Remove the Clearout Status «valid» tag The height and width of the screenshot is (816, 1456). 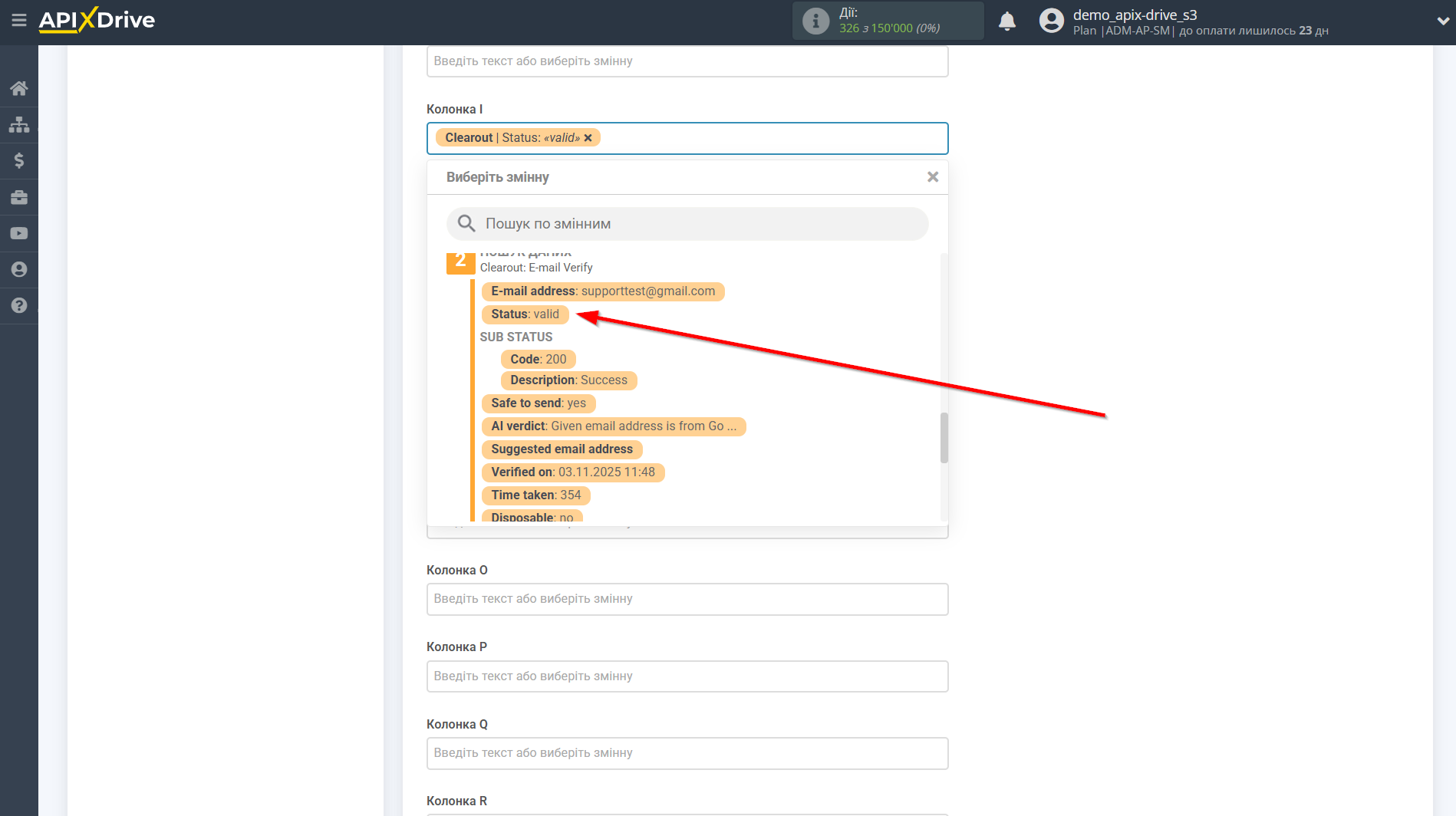(x=588, y=137)
